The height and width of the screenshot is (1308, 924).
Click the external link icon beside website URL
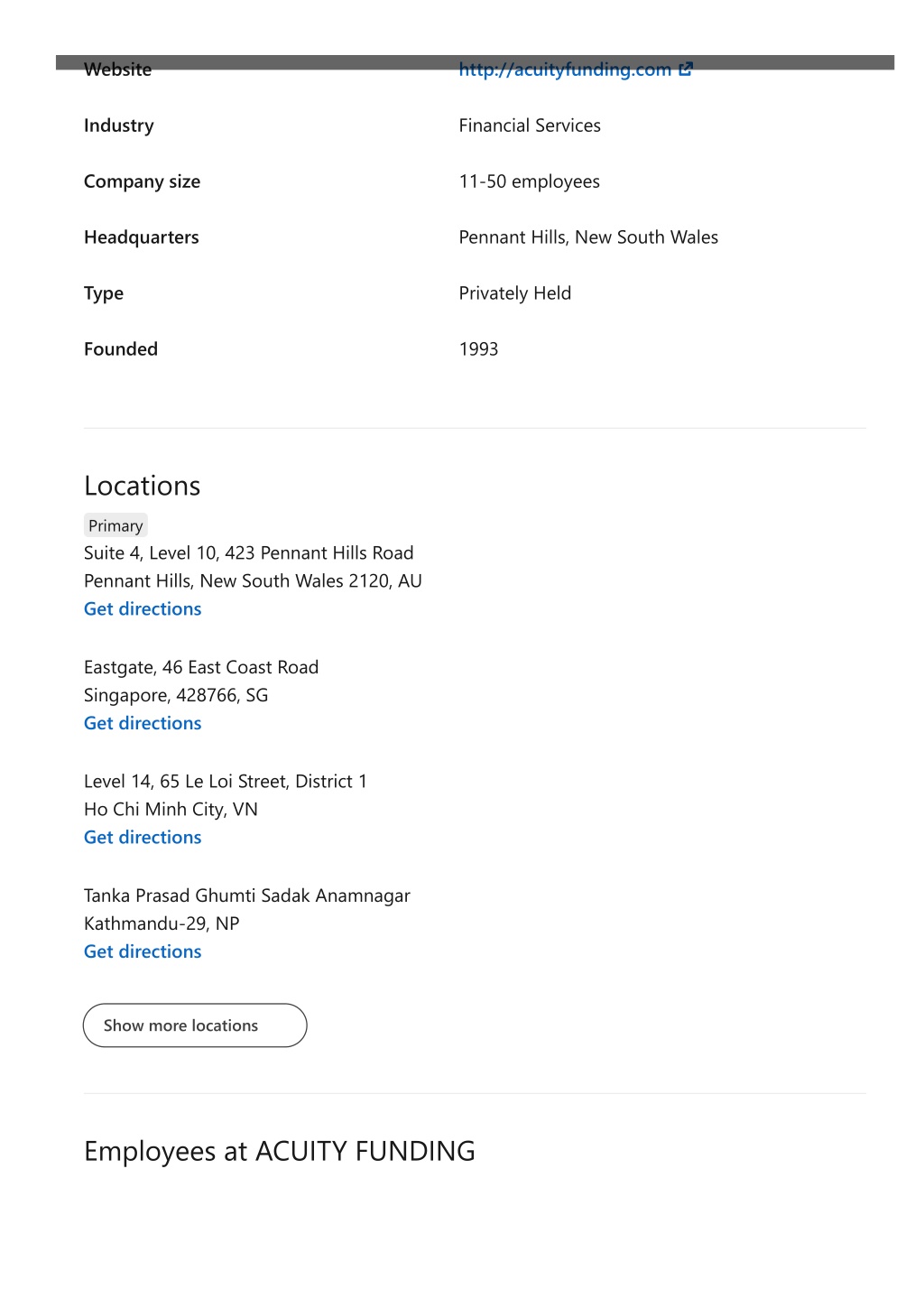686,70
